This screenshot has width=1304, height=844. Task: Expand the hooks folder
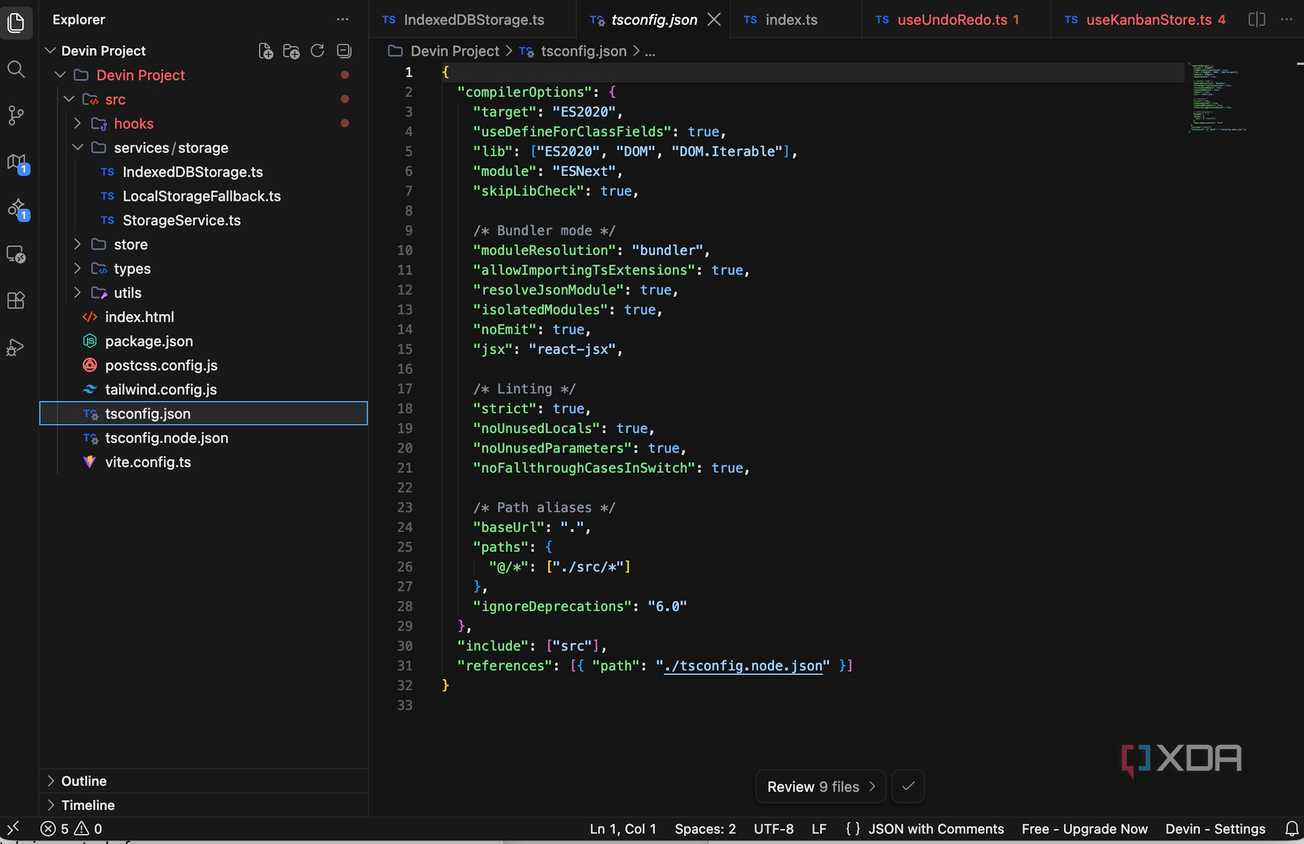[78, 124]
